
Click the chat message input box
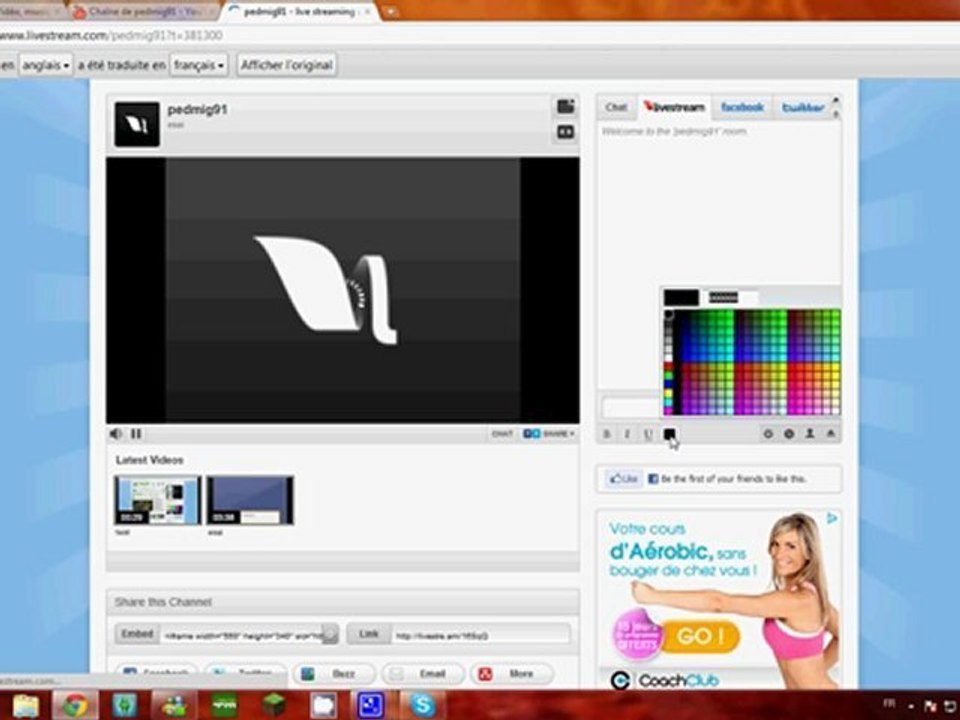(x=631, y=407)
